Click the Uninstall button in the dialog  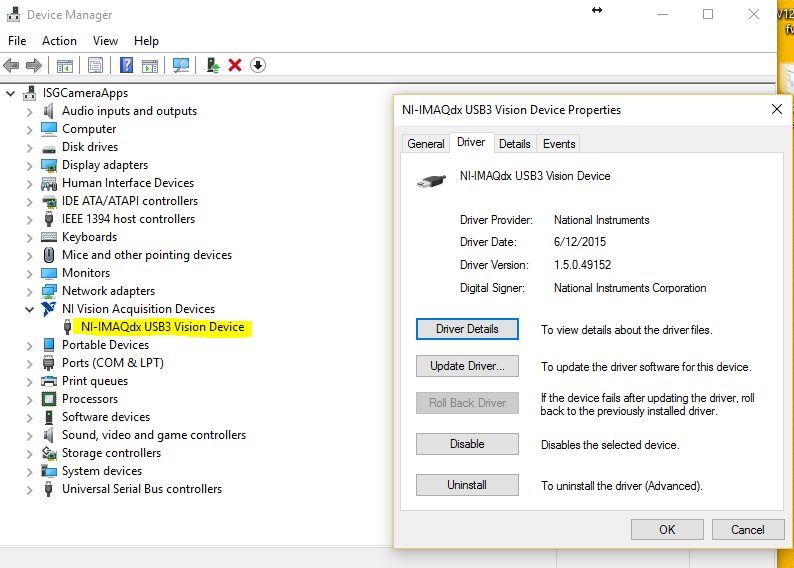coord(467,485)
